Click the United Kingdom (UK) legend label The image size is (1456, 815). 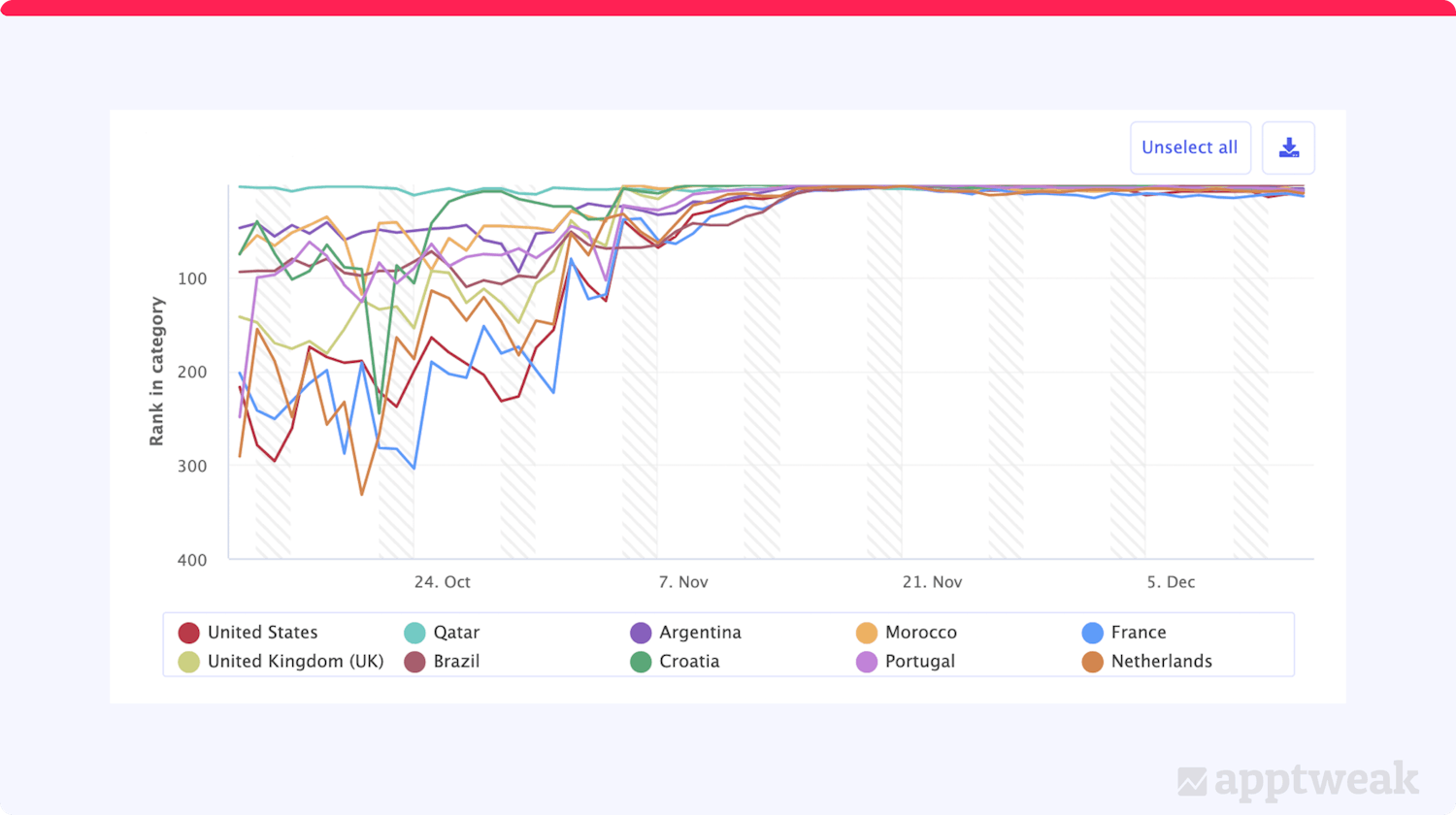tap(295, 661)
